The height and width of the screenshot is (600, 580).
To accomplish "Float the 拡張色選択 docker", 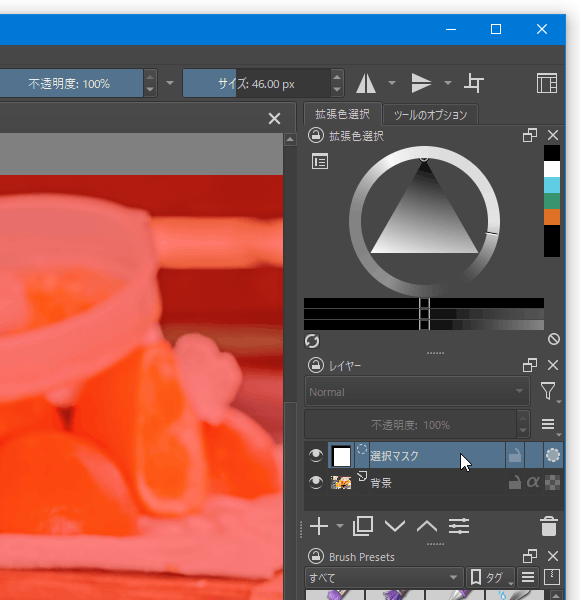I will (x=530, y=135).
